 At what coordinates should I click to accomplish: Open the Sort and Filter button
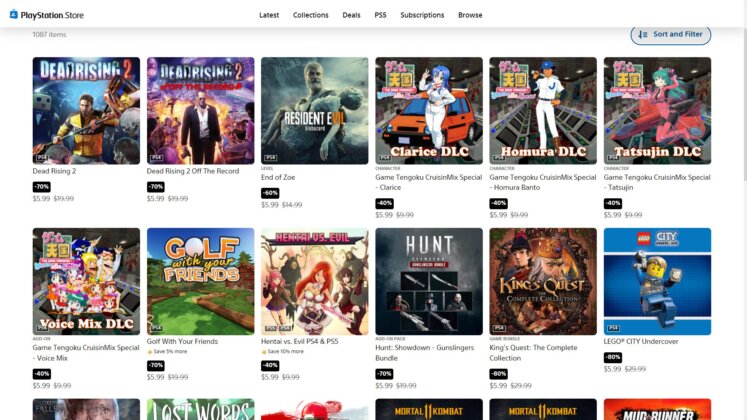[x=670, y=34]
